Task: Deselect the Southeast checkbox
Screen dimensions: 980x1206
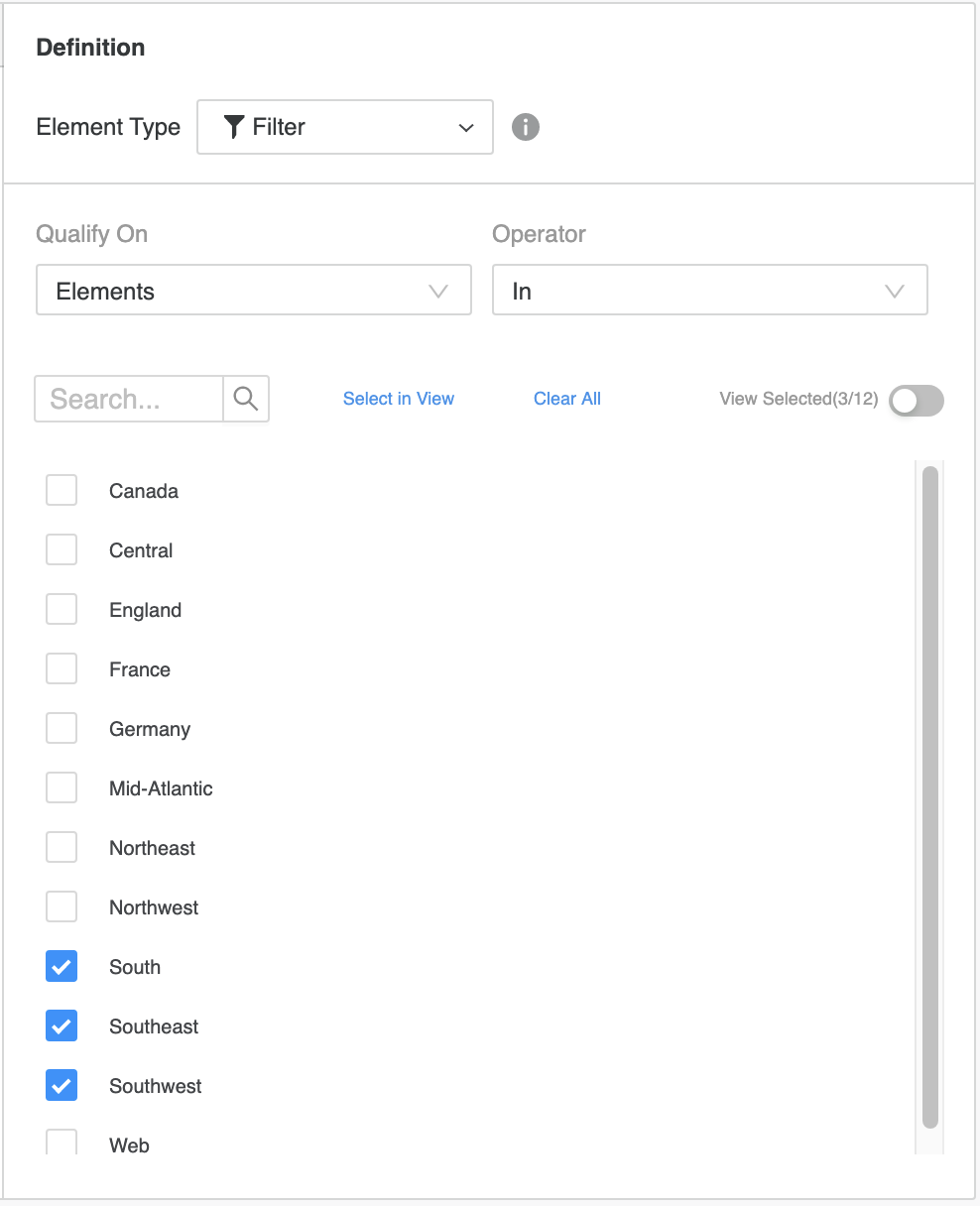Action: [x=61, y=1025]
